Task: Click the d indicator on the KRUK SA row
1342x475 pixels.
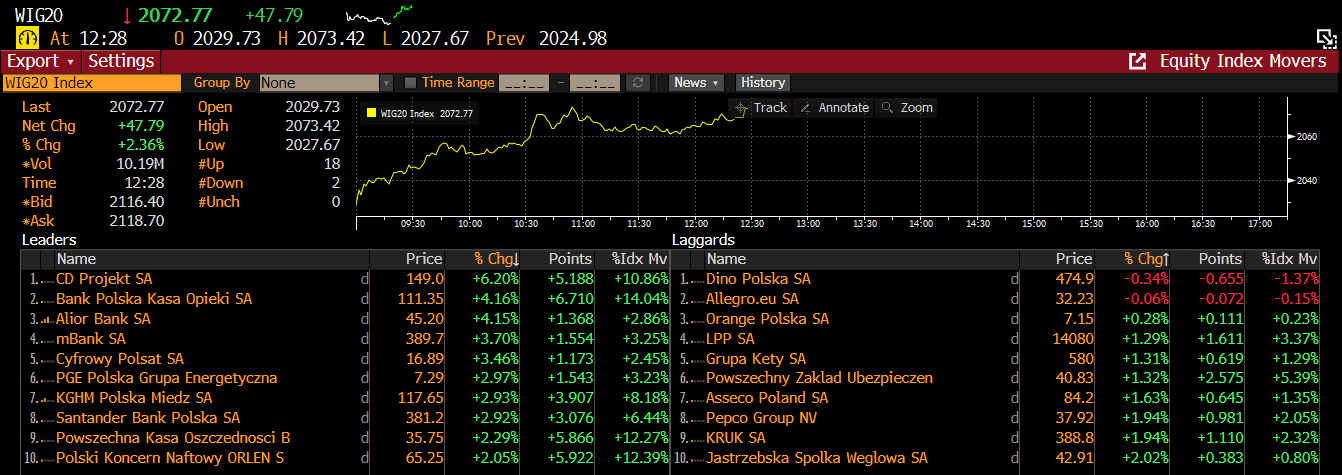Action: click(1014, 438)
